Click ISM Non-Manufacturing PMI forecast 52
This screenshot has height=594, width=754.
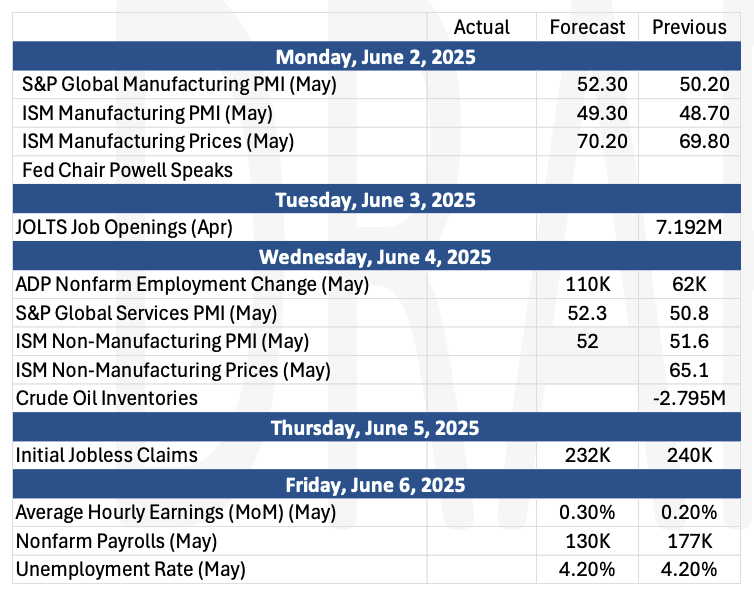tap(587, 341)
